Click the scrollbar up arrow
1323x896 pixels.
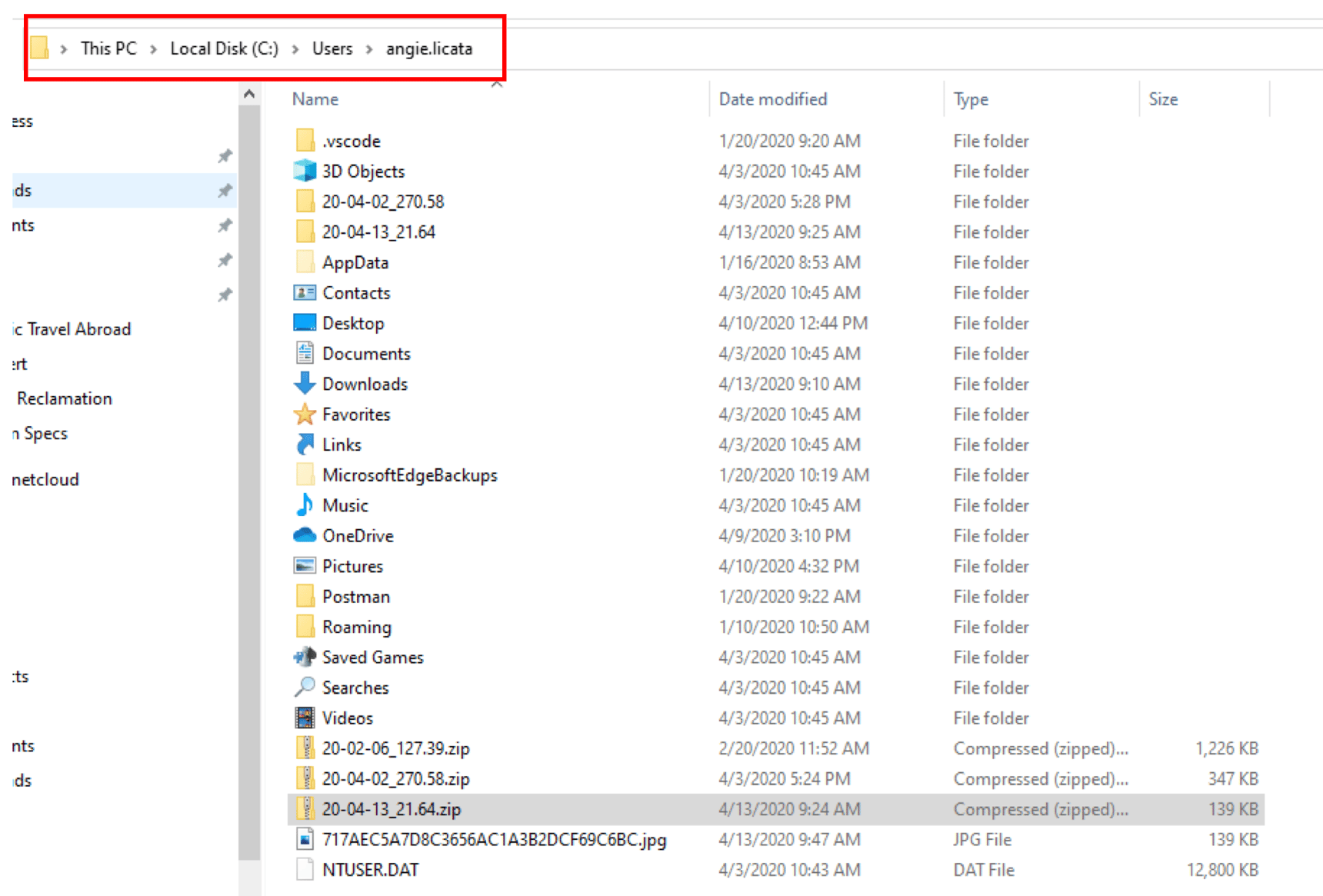248,92
